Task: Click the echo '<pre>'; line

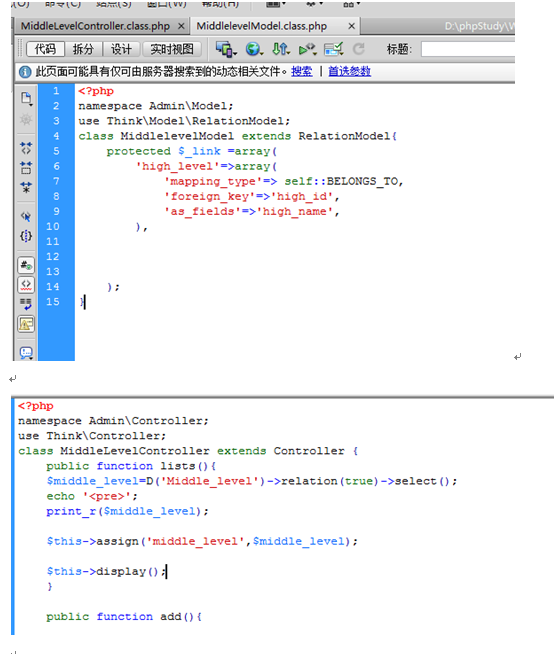Action: coord(92,496)
